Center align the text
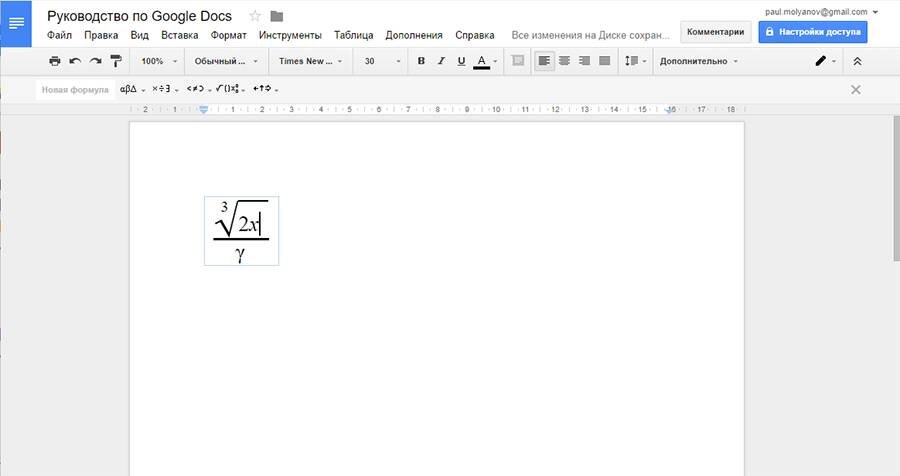 565,61
